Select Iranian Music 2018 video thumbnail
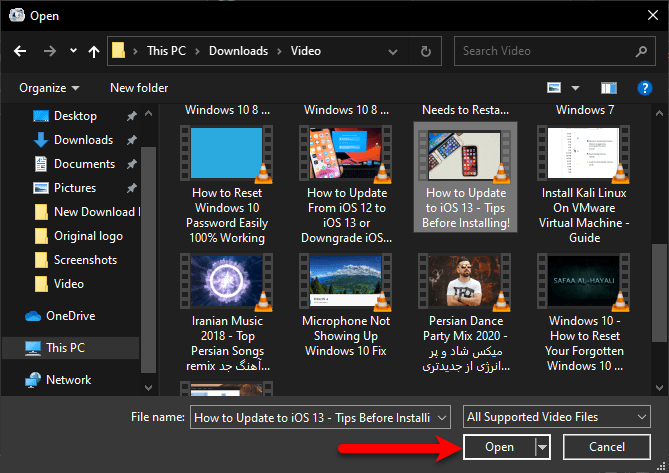669x473 pixels. [226, 281]
